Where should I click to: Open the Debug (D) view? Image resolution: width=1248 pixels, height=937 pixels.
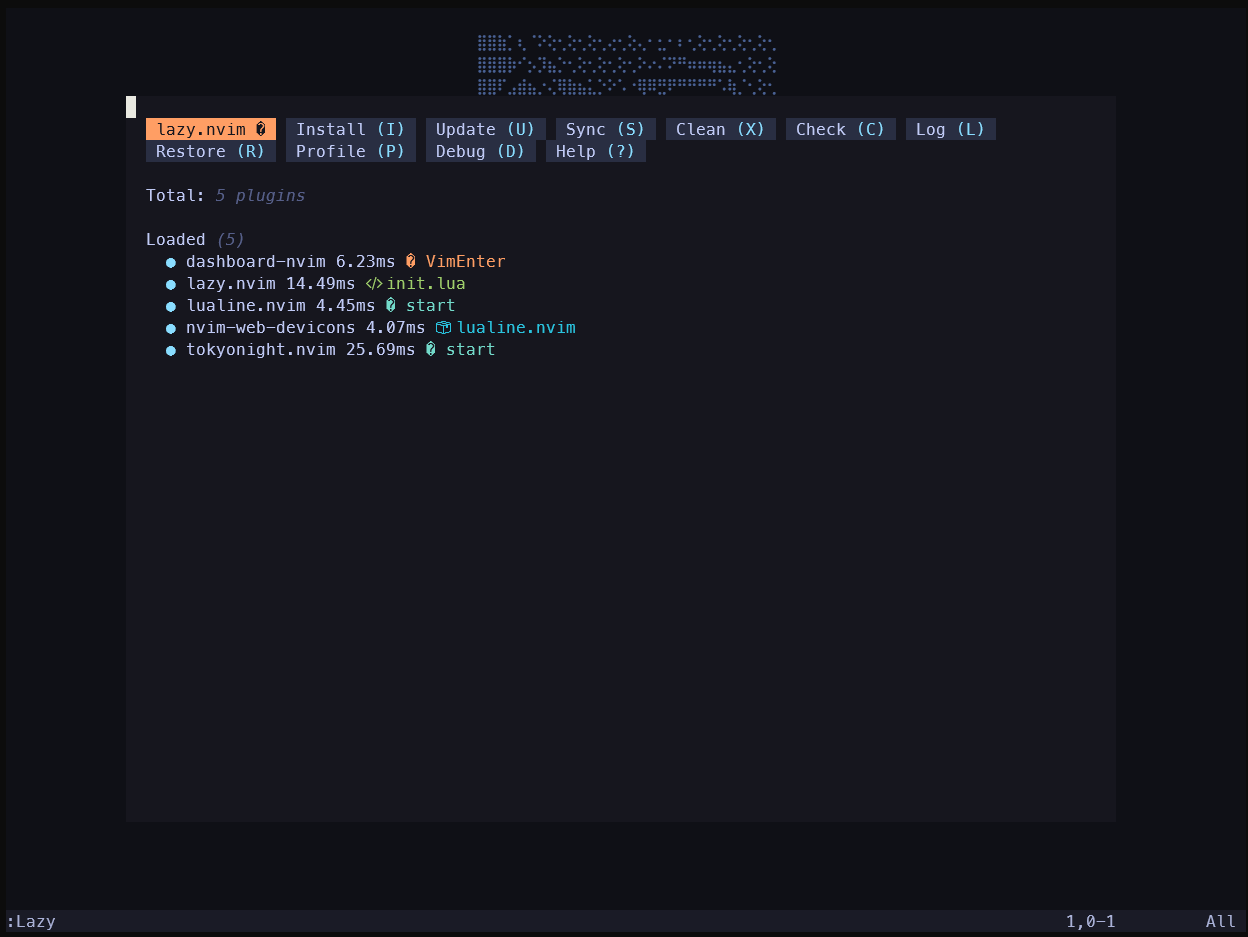click(x=480, y=151)
